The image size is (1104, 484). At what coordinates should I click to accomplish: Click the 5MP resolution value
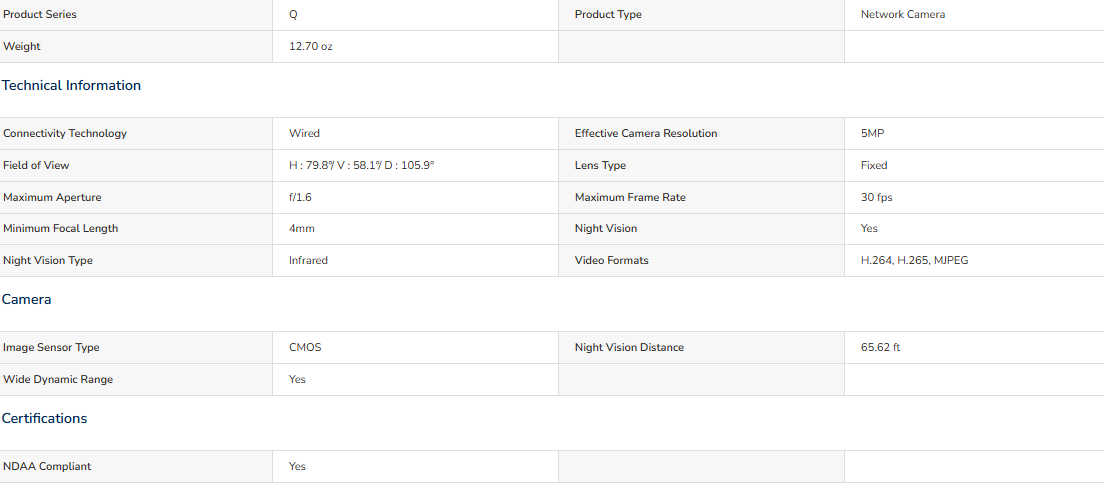click(x=870, y=134)
